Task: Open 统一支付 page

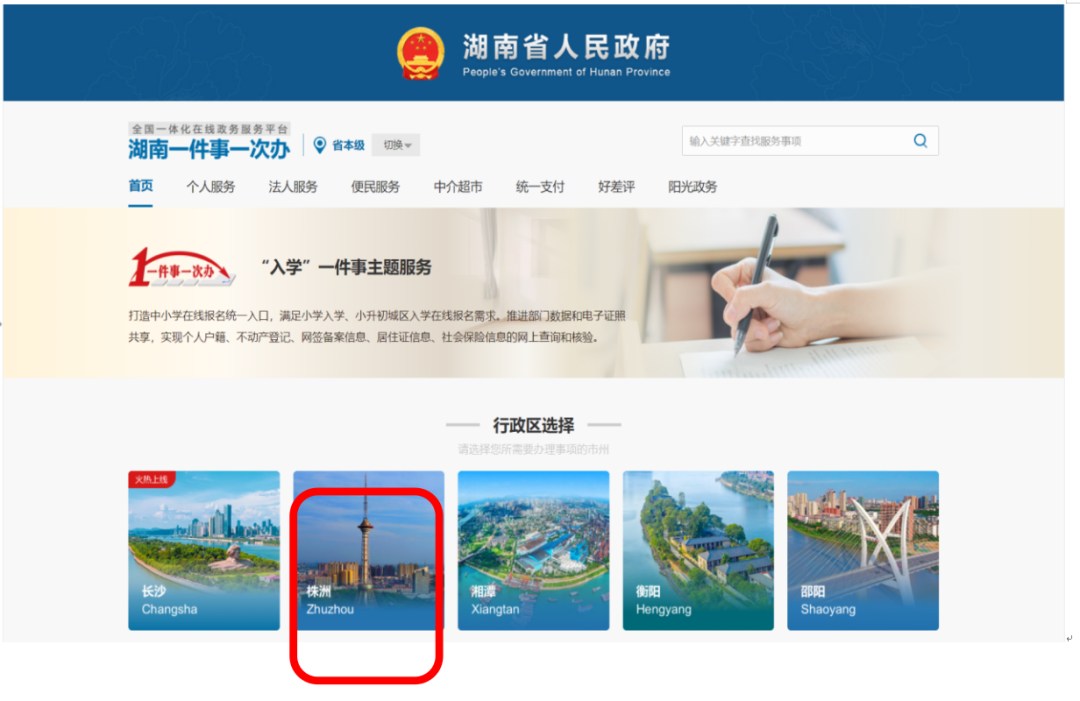Action: point(540,187)
